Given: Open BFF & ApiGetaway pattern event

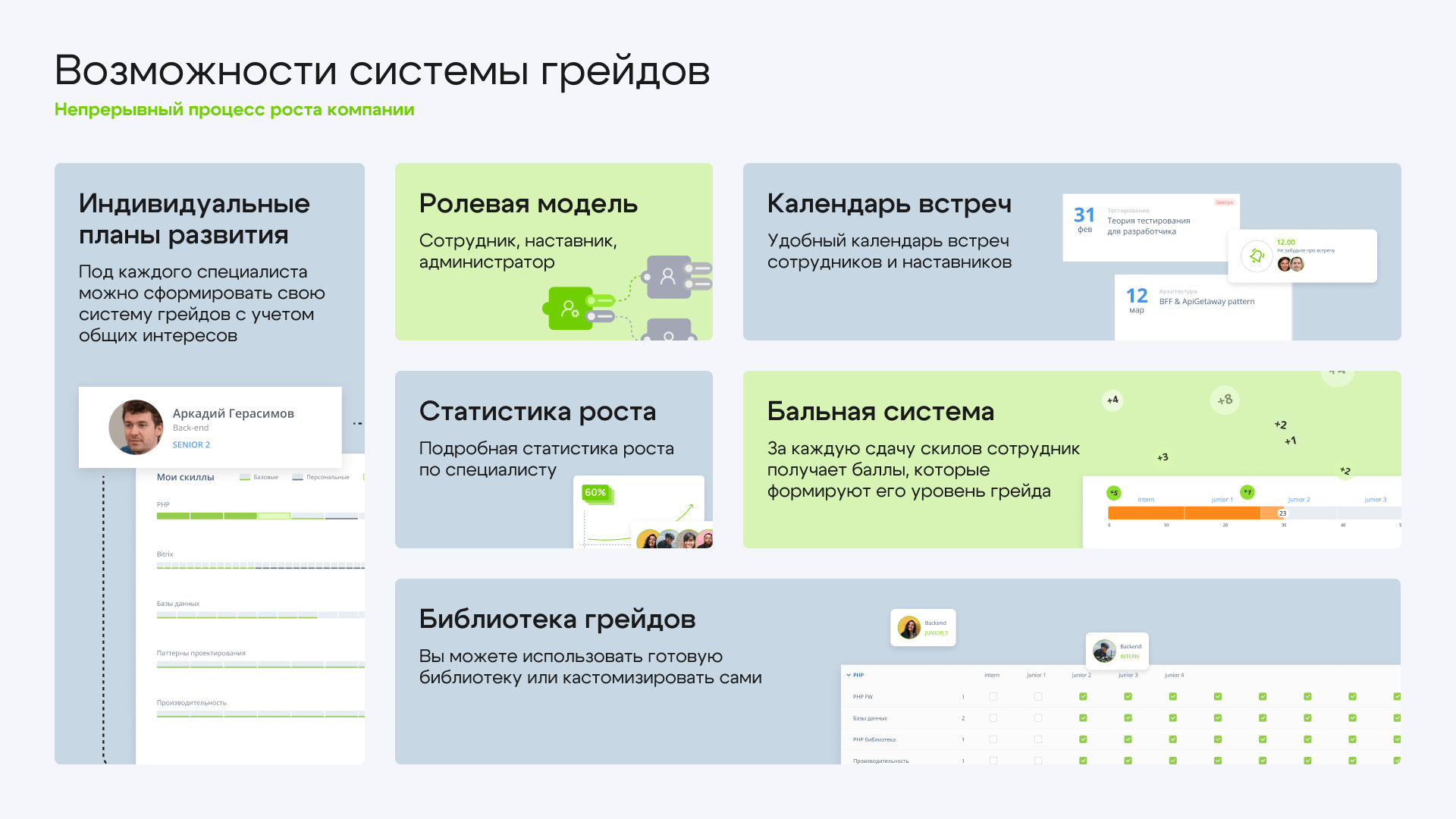Looking at the screenshot, I should [1206, 301].
